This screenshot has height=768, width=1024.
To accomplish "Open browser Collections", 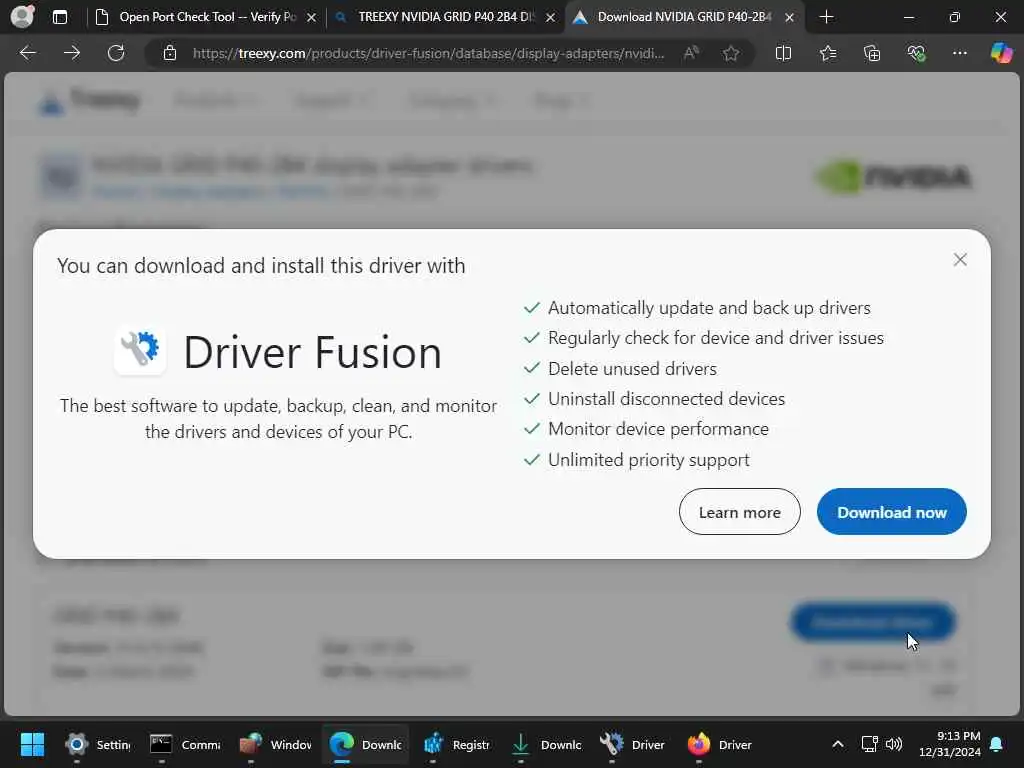I will (x=872, y=53).
